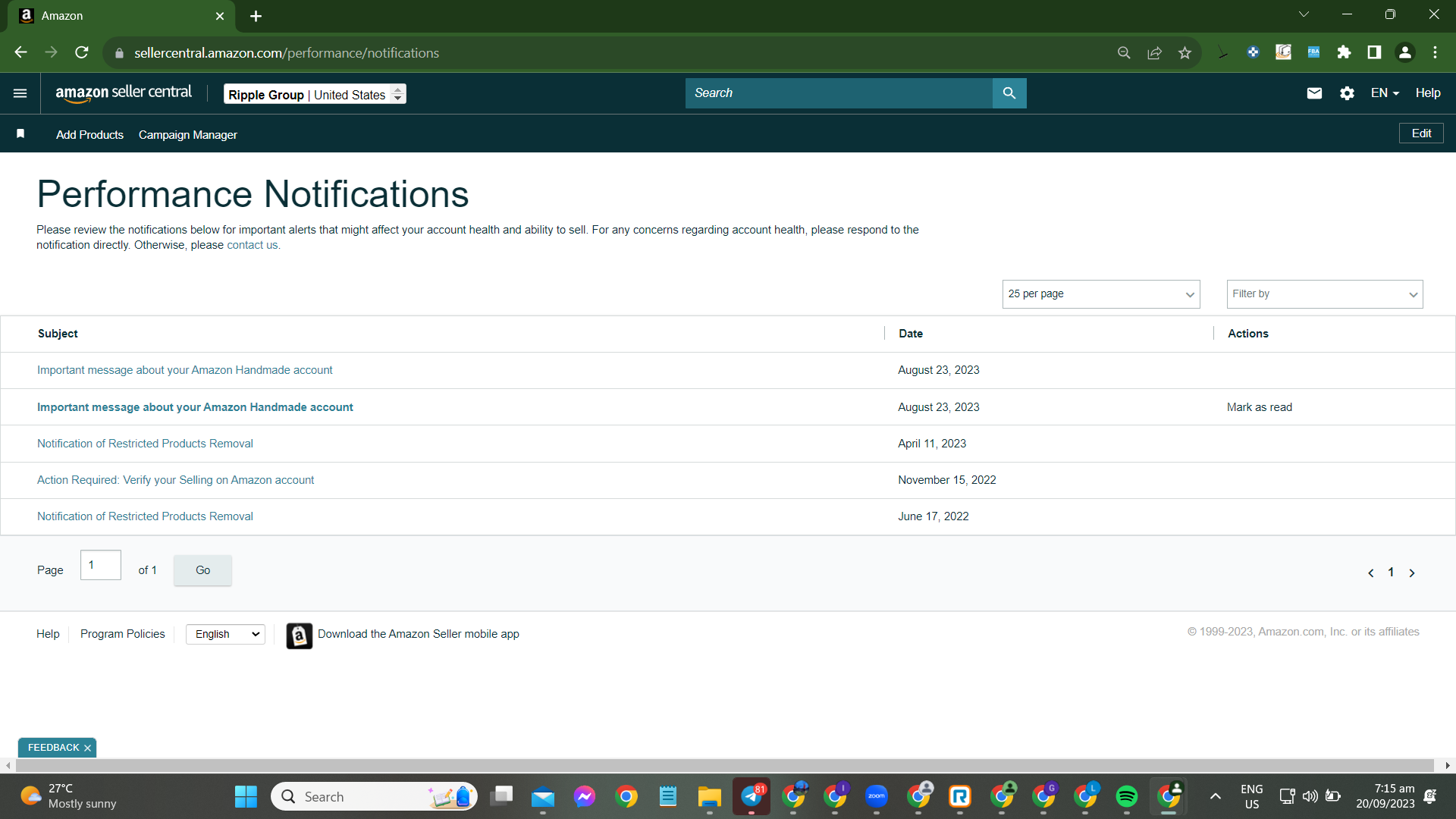Click the Amazon Seller Central logo
This screenshot has width=1456, height=819.
click(124, 93)
